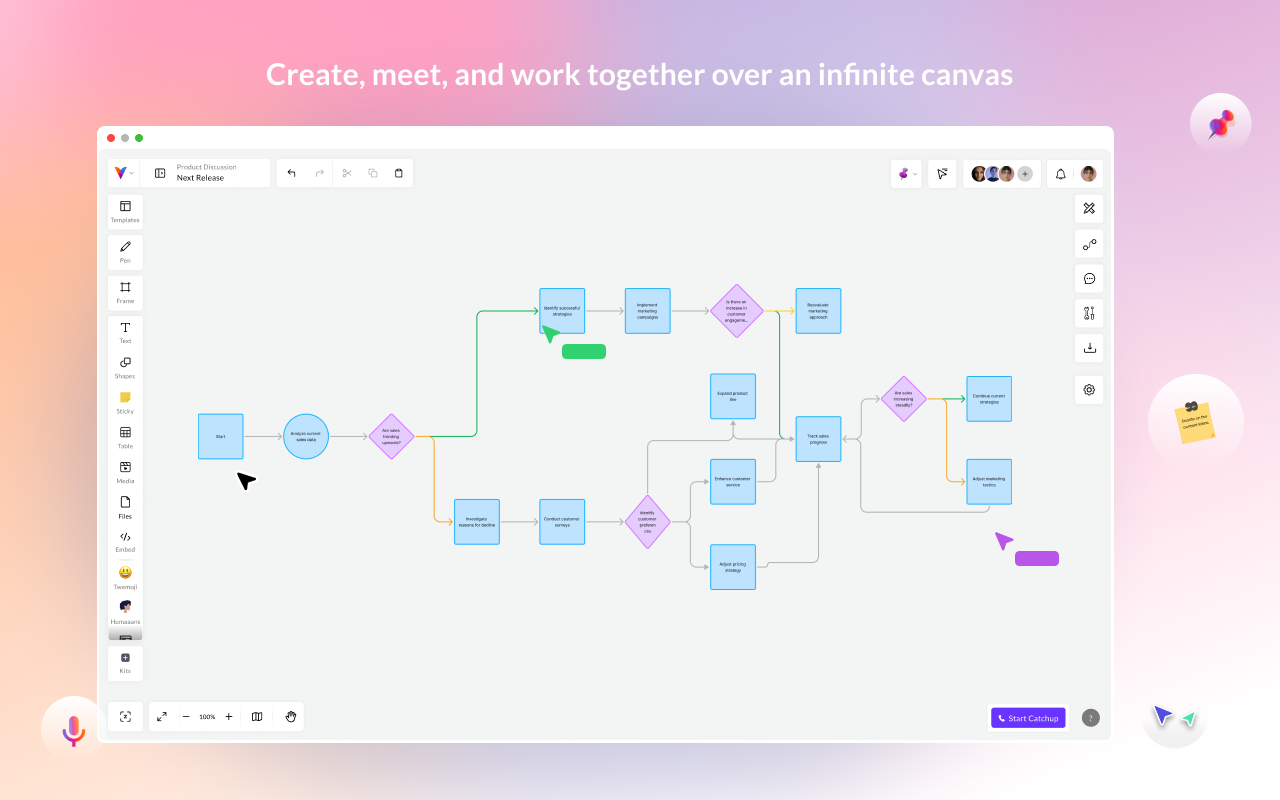Open the user profile avatar menu
Screen dimensions: 1280x800
pyautogui.click(x=1088, y=173)
